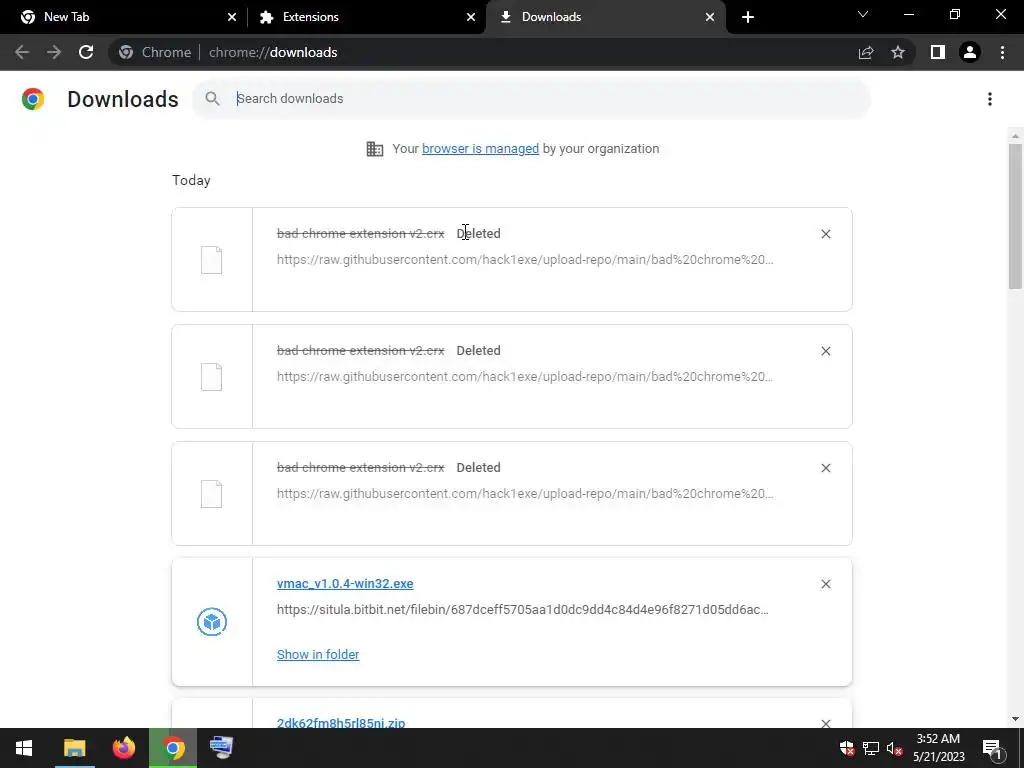Remove the first deleted crx download entry
The image size is (1024, 768).
click(825, 234)
